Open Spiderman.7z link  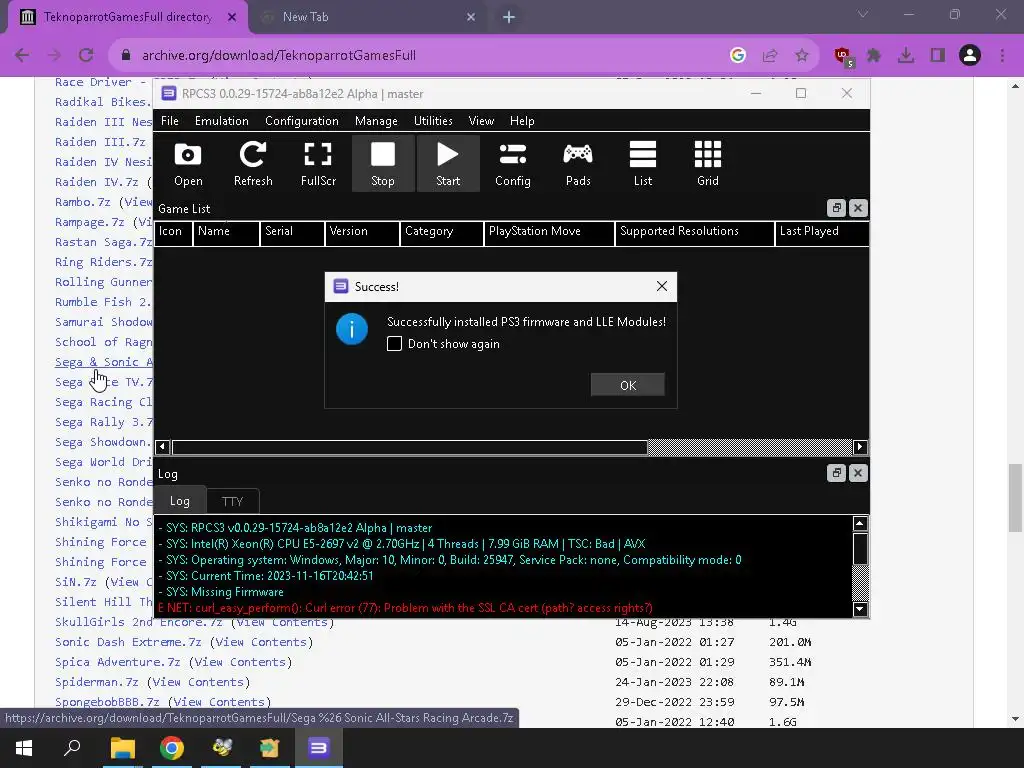tap(97, 682)
